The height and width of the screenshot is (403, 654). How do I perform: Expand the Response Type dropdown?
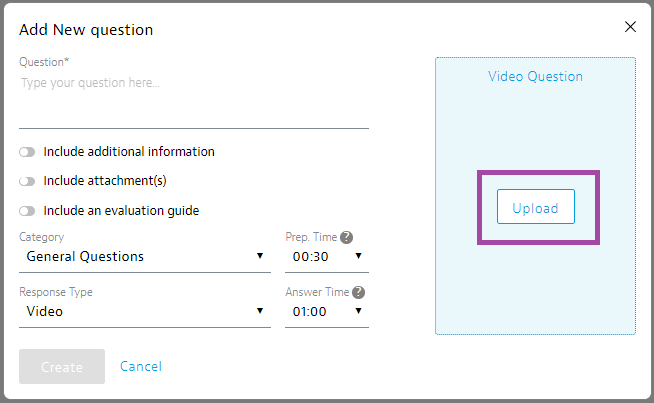coord(144,312)
